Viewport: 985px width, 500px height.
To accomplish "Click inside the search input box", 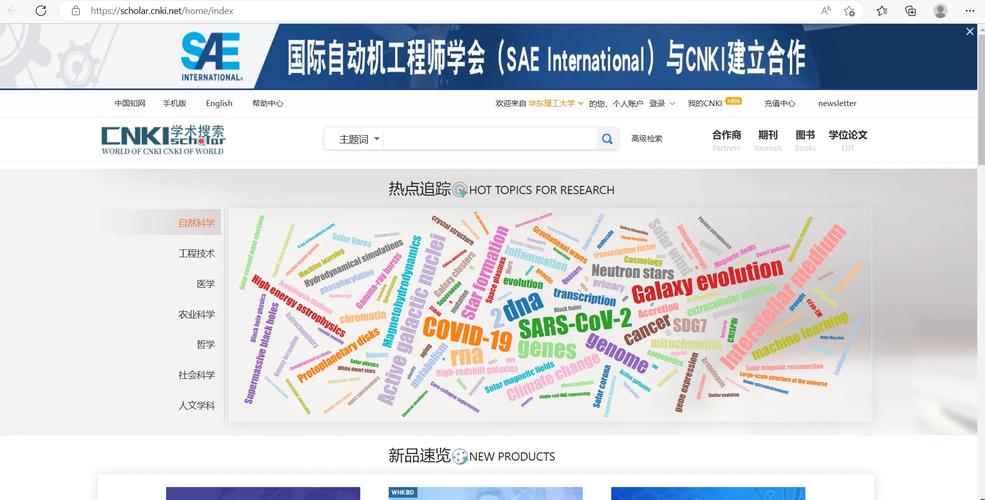I will click(490, 139).
